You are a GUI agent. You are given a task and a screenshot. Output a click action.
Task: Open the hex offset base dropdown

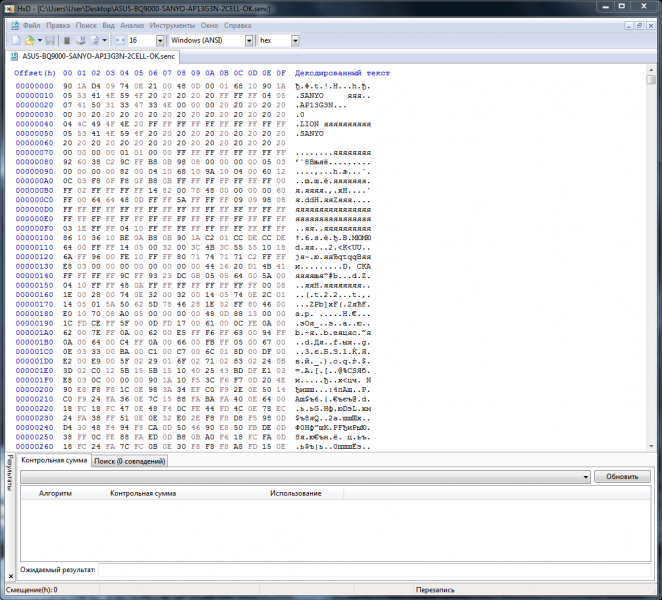point(295,41)
